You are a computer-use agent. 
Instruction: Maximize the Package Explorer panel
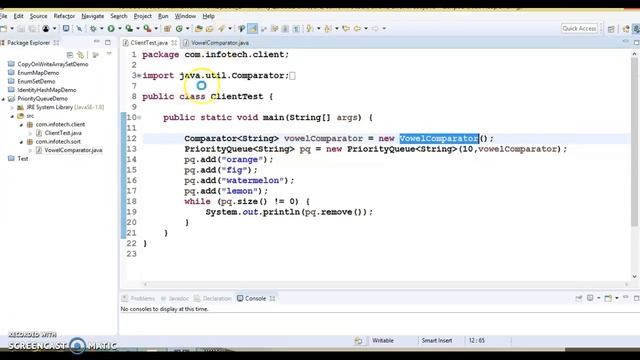(x=108, y=42)
